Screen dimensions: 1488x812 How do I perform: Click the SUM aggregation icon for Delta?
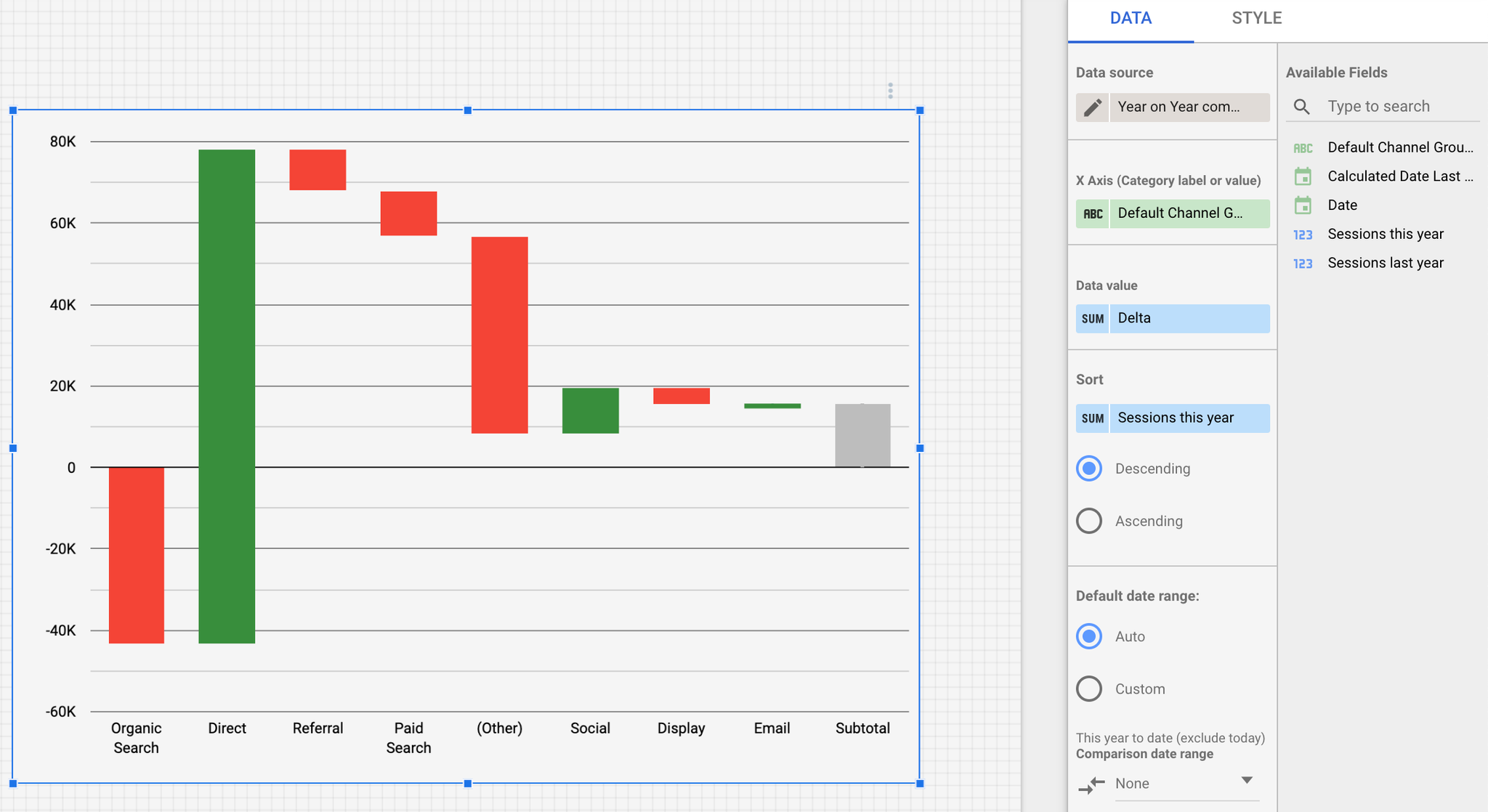(1092, 319)
